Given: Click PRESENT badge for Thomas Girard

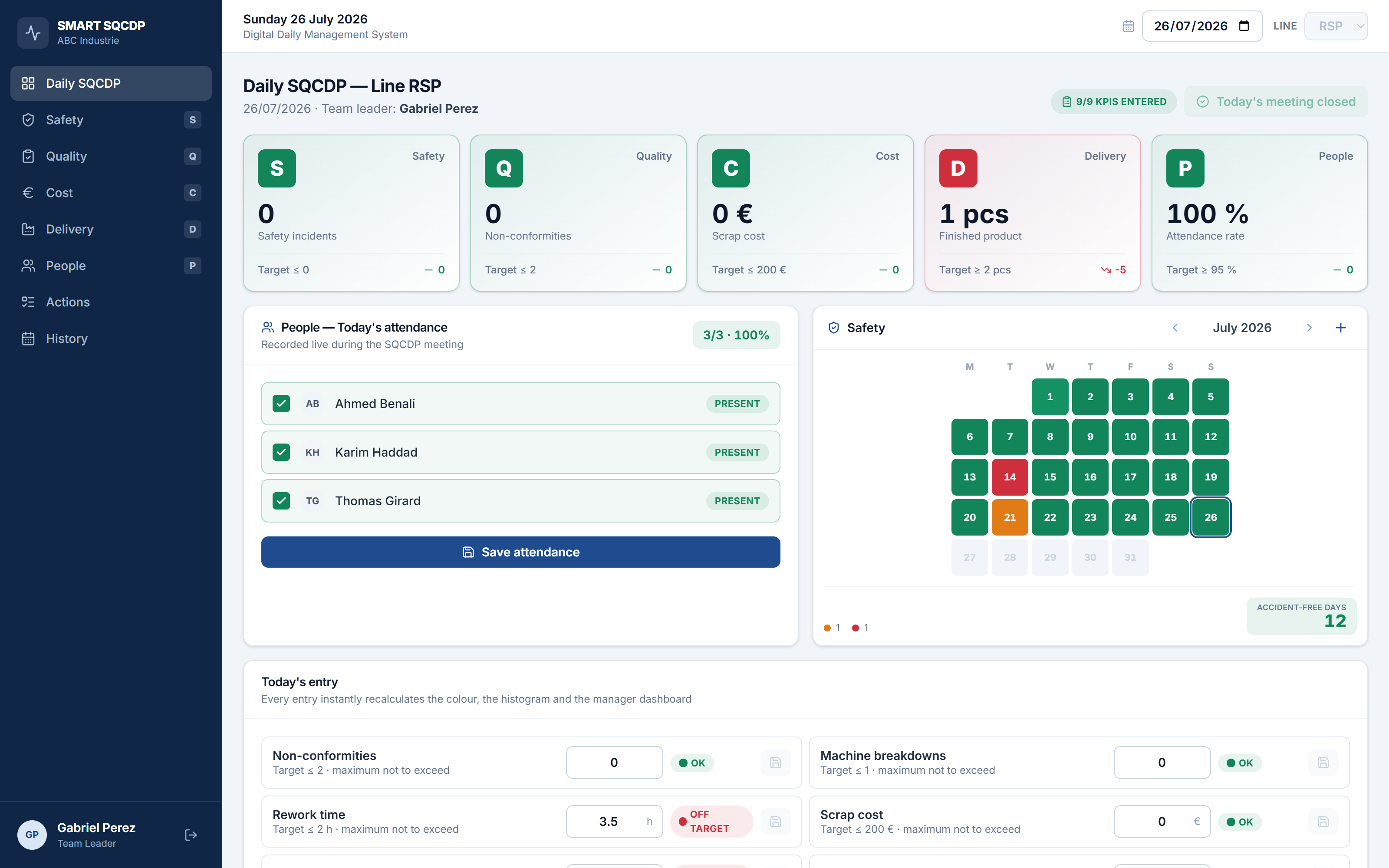Looking at the screenshot, I should [x=737, y=500].
